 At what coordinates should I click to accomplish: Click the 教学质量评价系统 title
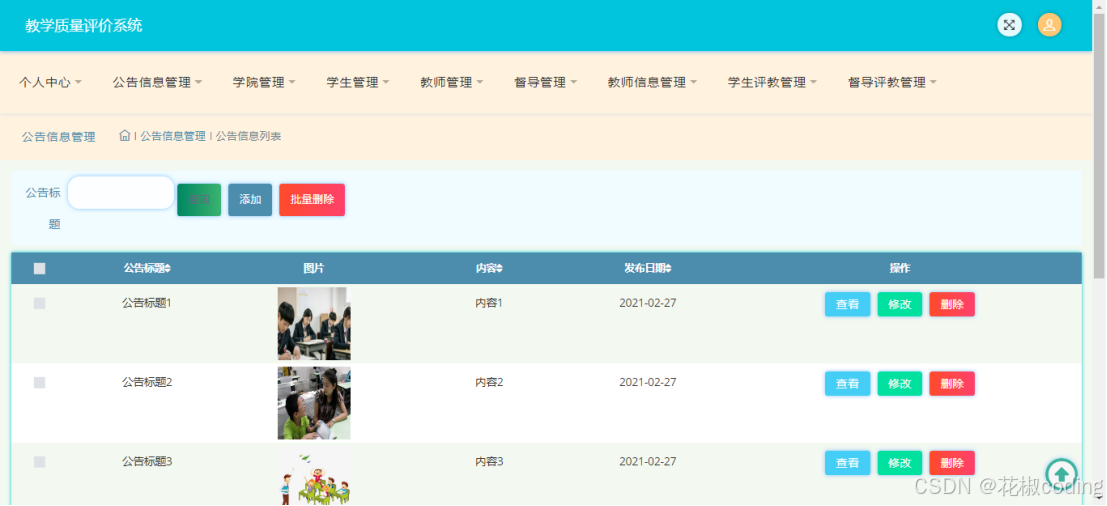click(x=83, y=25)
